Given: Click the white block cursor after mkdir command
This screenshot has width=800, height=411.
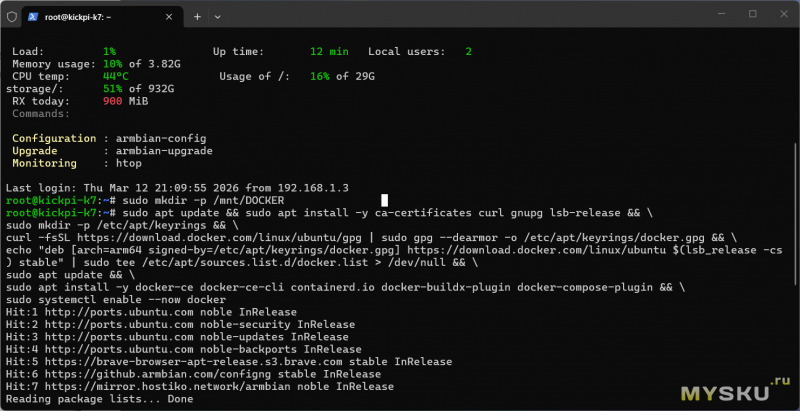Looking at the screenshot, I should (384, 200).
